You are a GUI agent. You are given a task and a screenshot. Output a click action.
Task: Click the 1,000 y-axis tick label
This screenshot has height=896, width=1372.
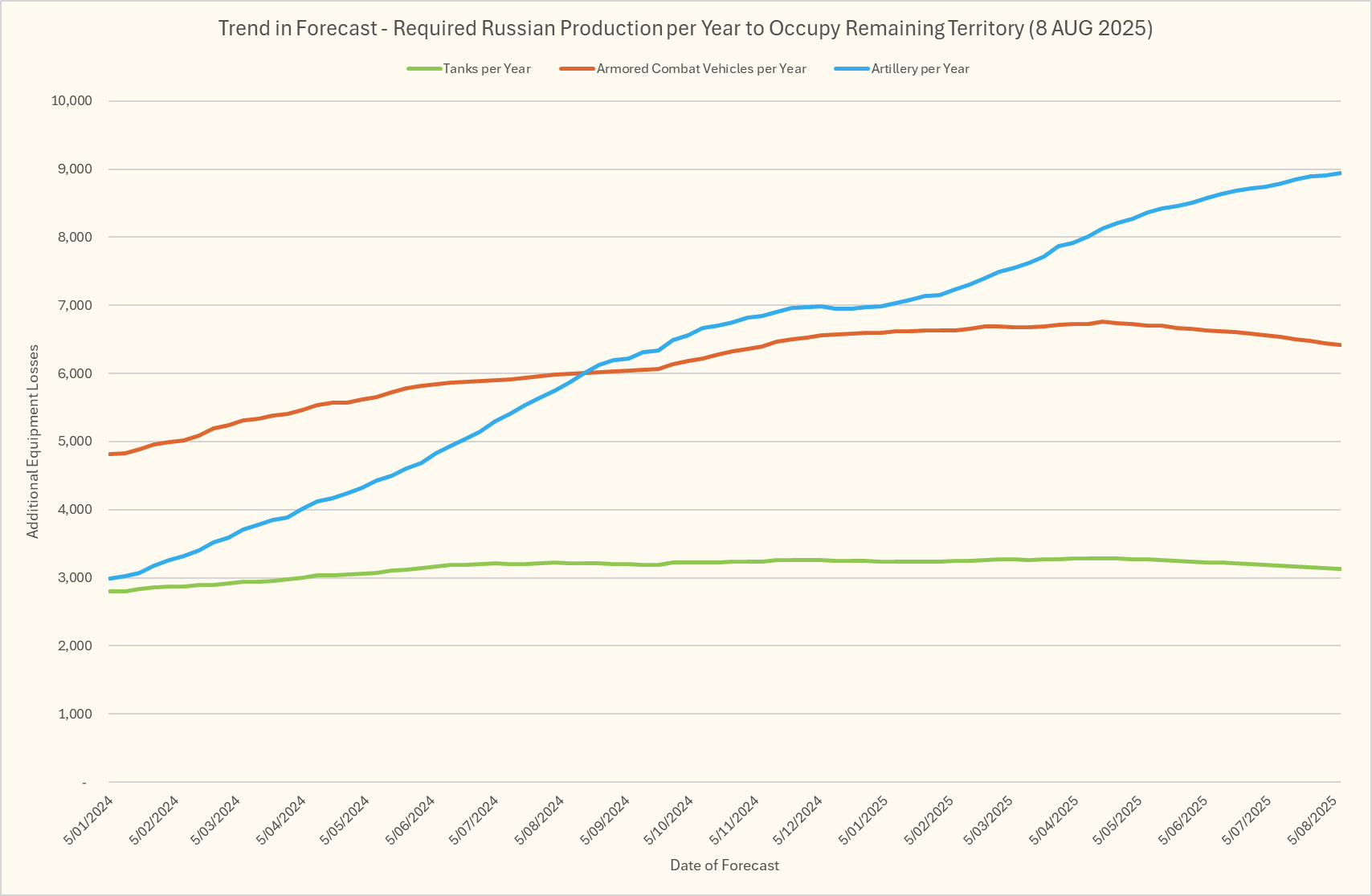tap(75, 714)
